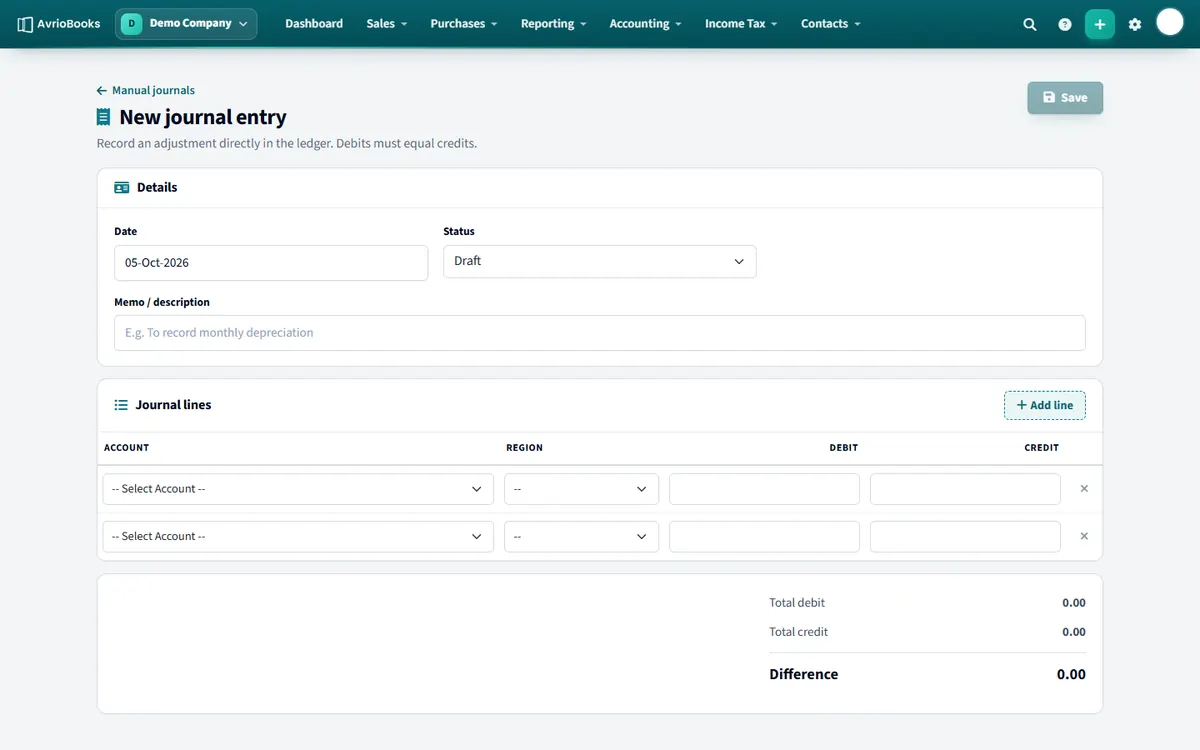Click the Date field

tap(271, 263)
